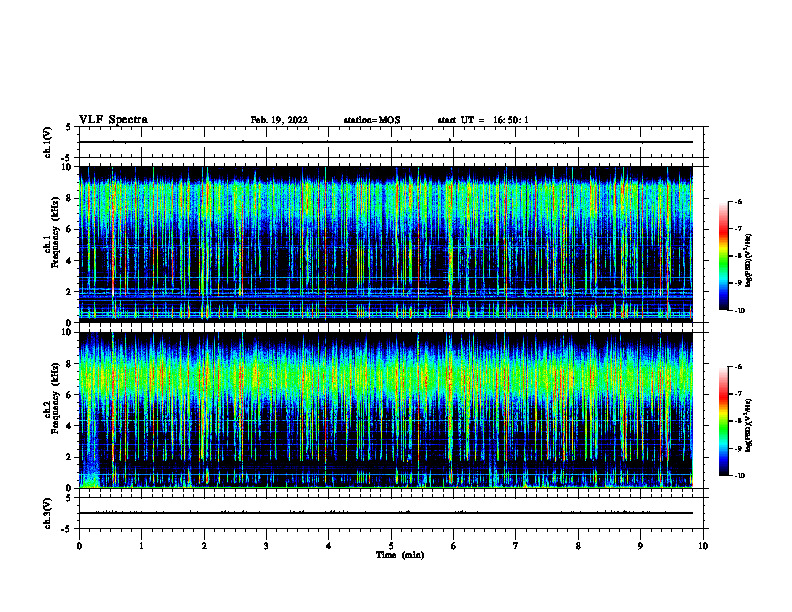Click the ch.3 voltage waveform trace
The image size is (792, 612).
(x=386, y=513)
